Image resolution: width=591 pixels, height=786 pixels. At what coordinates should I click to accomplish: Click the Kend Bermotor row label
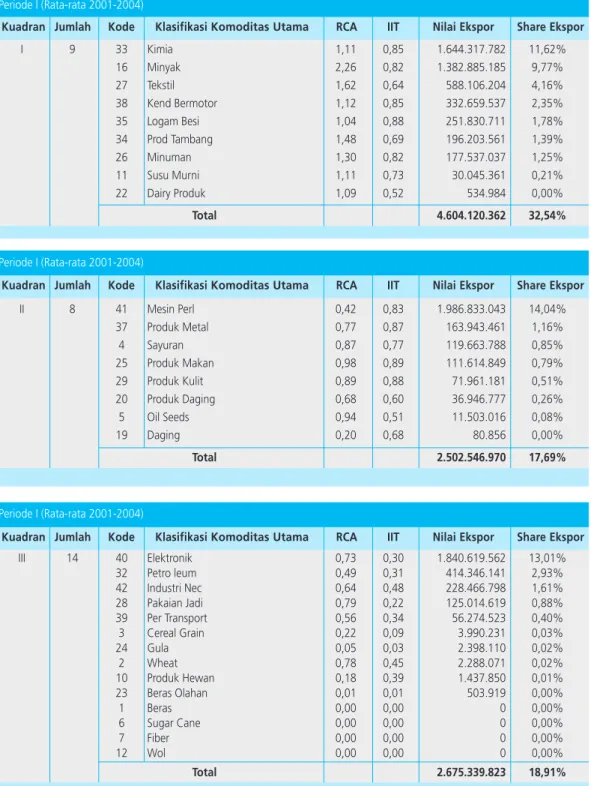tap(182, 103)
